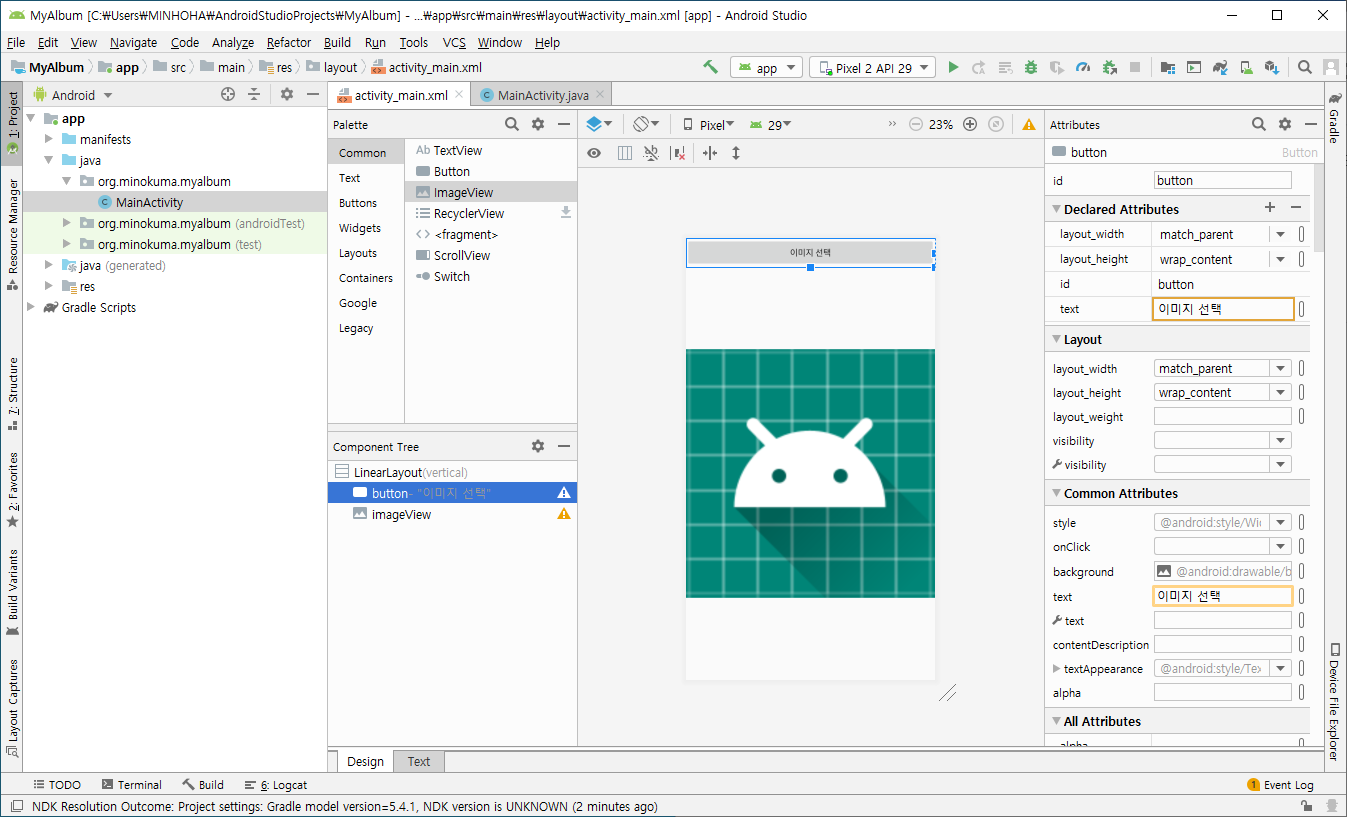Screen dimensions: 1347x817
Task: Search the Palette with magnifier icon
Action: (x=512, y=124)
